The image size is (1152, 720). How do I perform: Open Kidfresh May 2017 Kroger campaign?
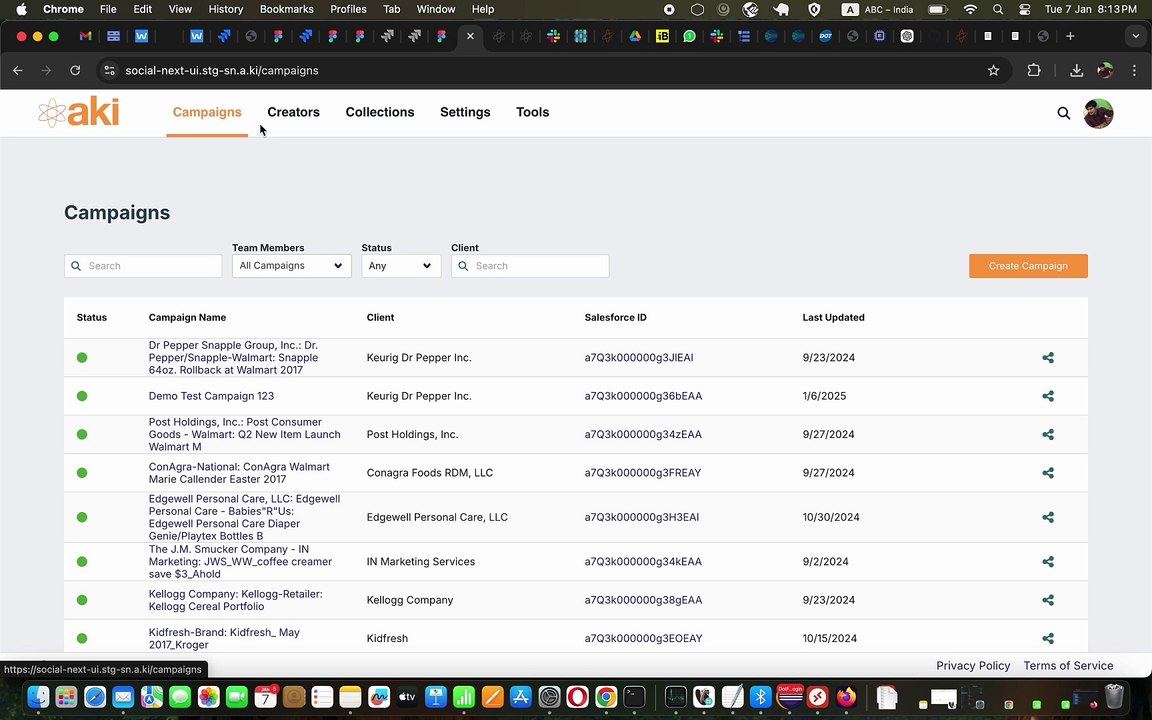pyautogui.click(x=224, y=638)
